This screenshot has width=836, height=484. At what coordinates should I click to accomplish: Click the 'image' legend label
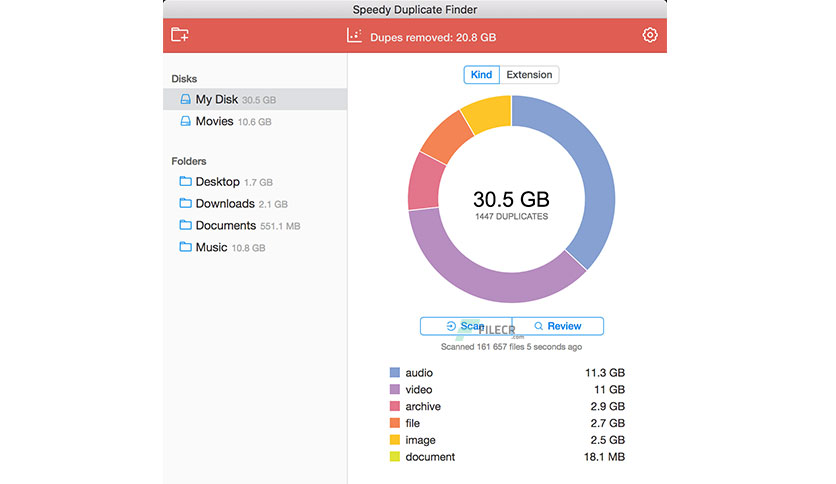pos(420,440)
